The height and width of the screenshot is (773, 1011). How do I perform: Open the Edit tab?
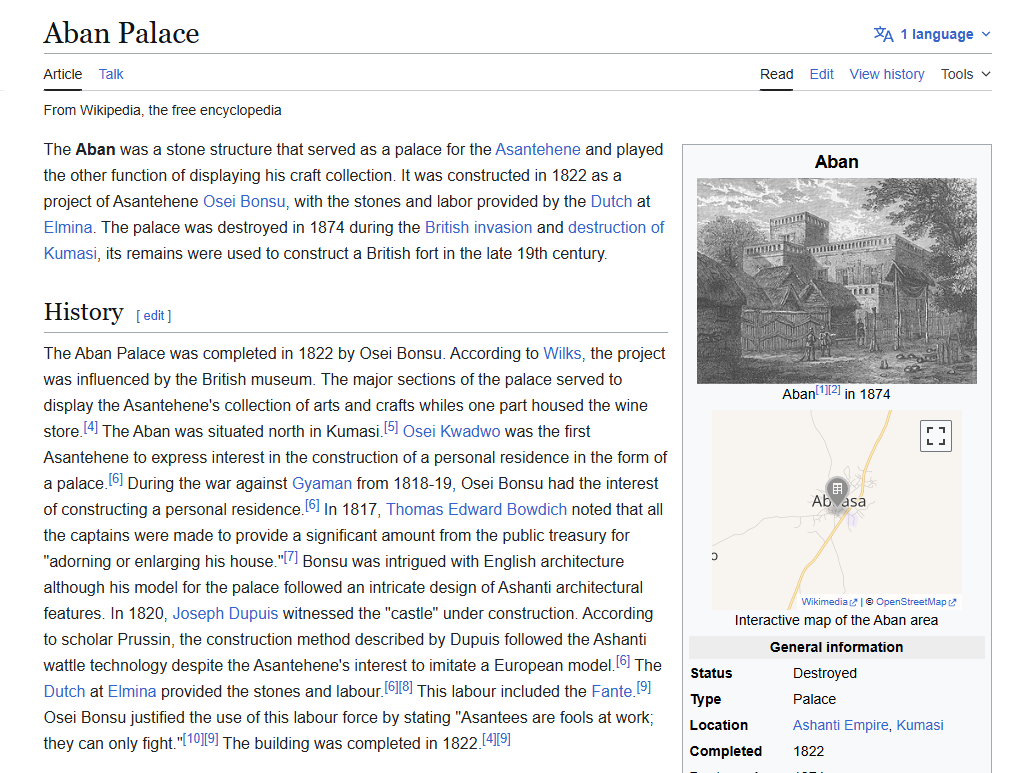tap(821, 74)
